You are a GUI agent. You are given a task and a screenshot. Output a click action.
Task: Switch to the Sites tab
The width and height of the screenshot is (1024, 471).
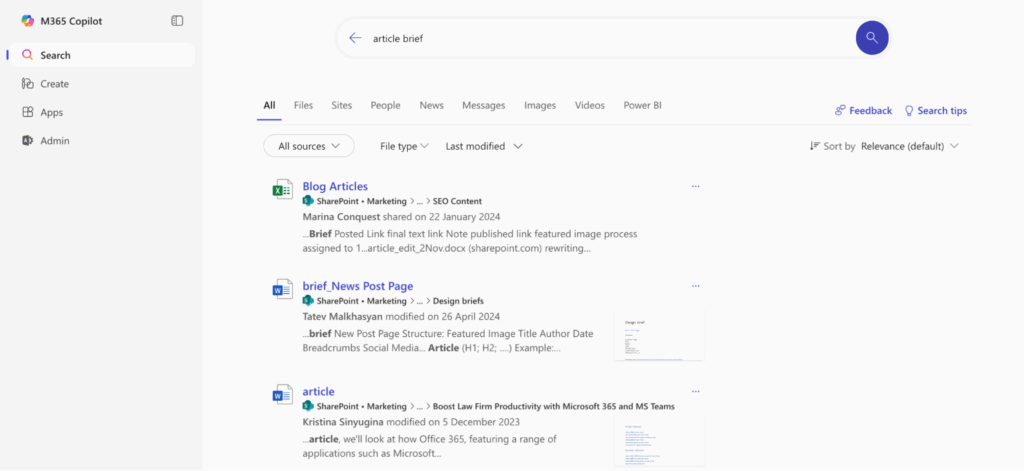tap(342, 105)
